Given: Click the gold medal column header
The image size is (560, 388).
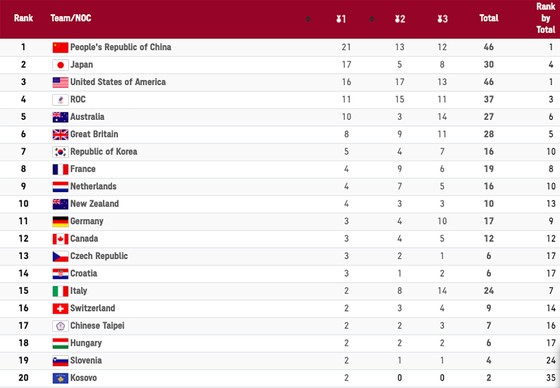Looking at the screenshot, I should coord(341,19).
